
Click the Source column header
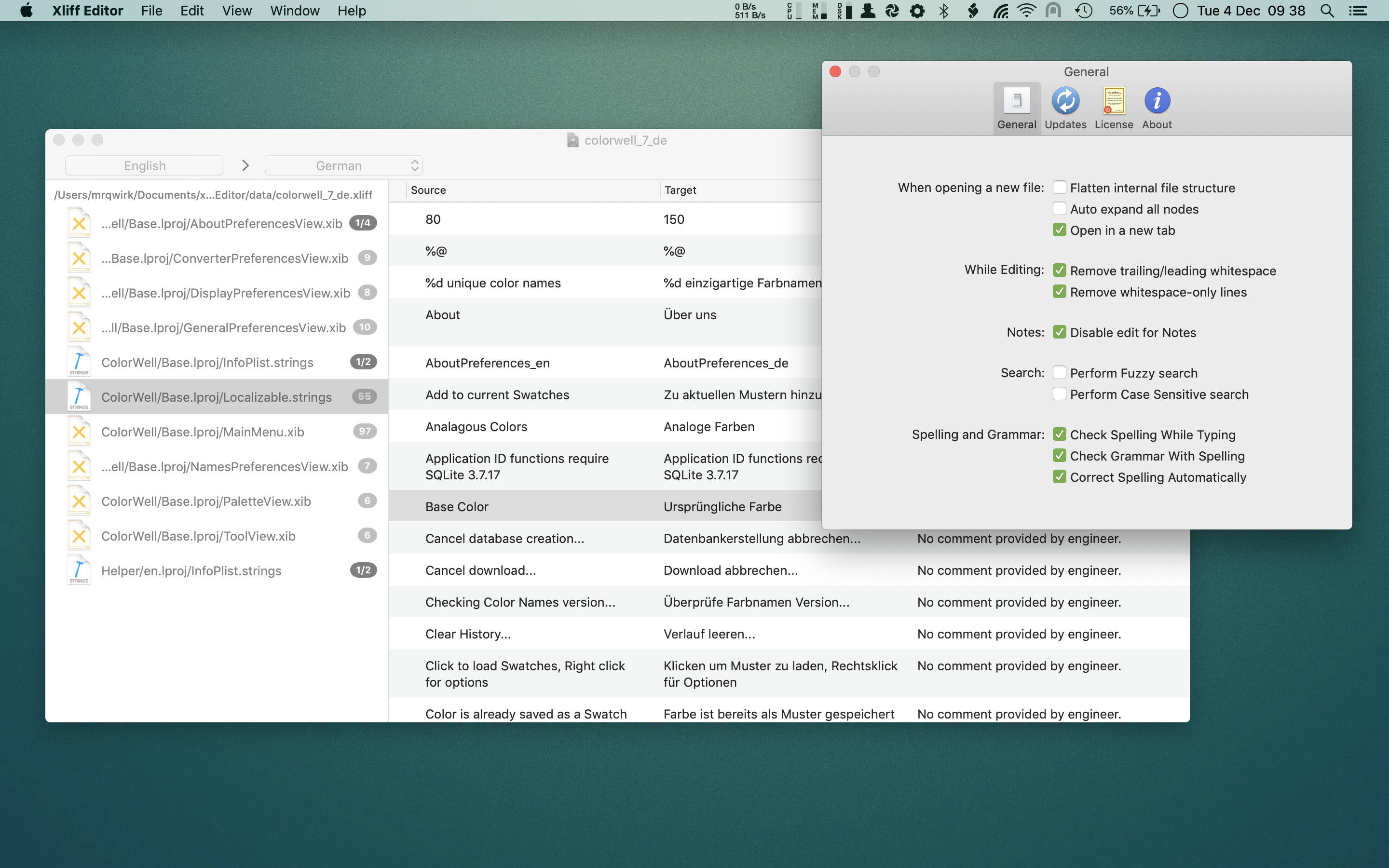(532, 190)
